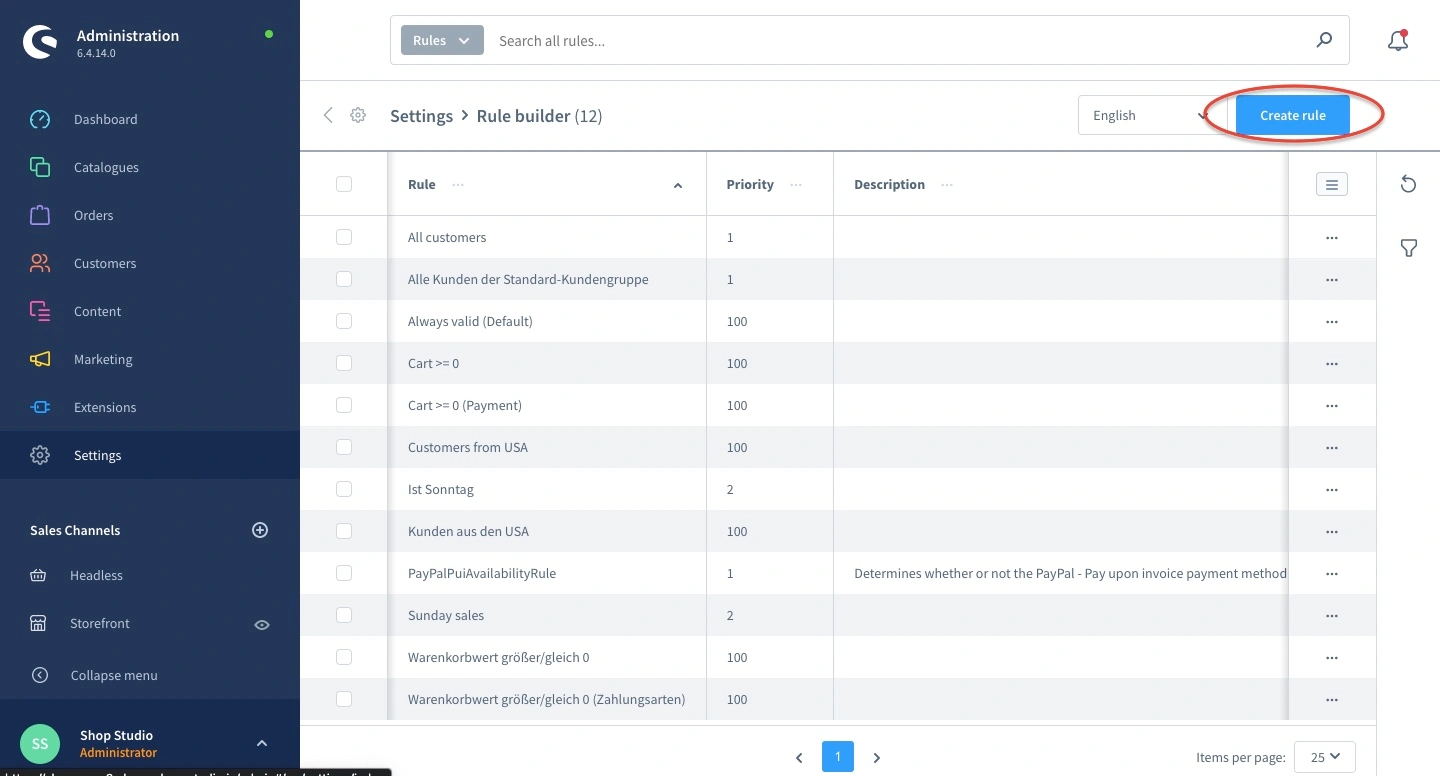Screen dimensions: 1440x776
Task: Open the Rules search scope dropdown
Action: coord(442,41)
